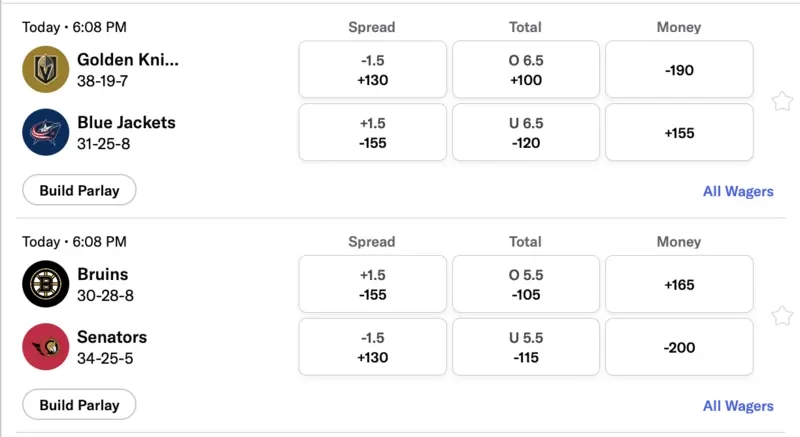800x437 pixels.
Task: Select Bruins +1.5 spread bet
Action: tap(372, 284)
